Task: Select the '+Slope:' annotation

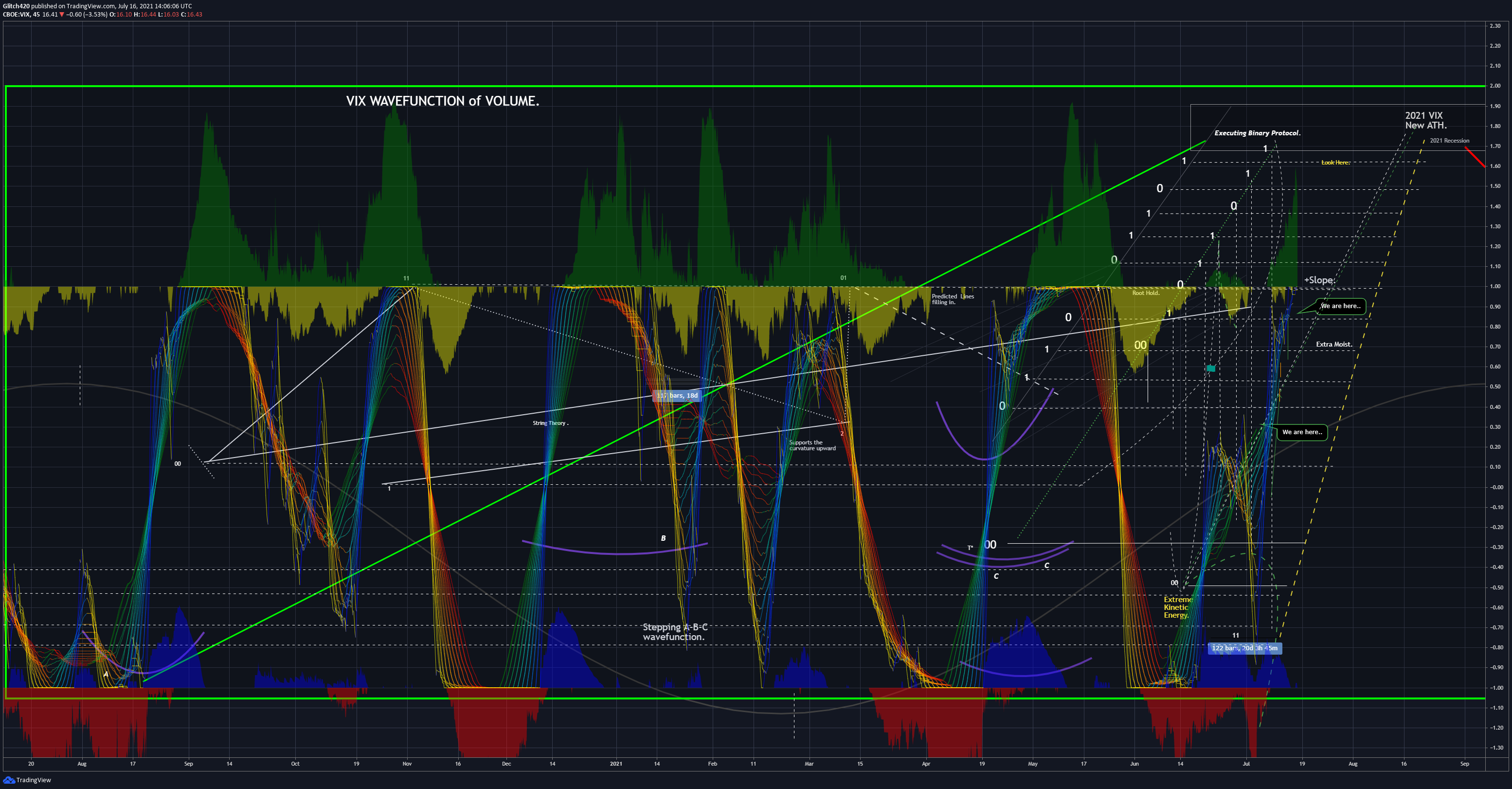Action: (x=1319, y=281)
